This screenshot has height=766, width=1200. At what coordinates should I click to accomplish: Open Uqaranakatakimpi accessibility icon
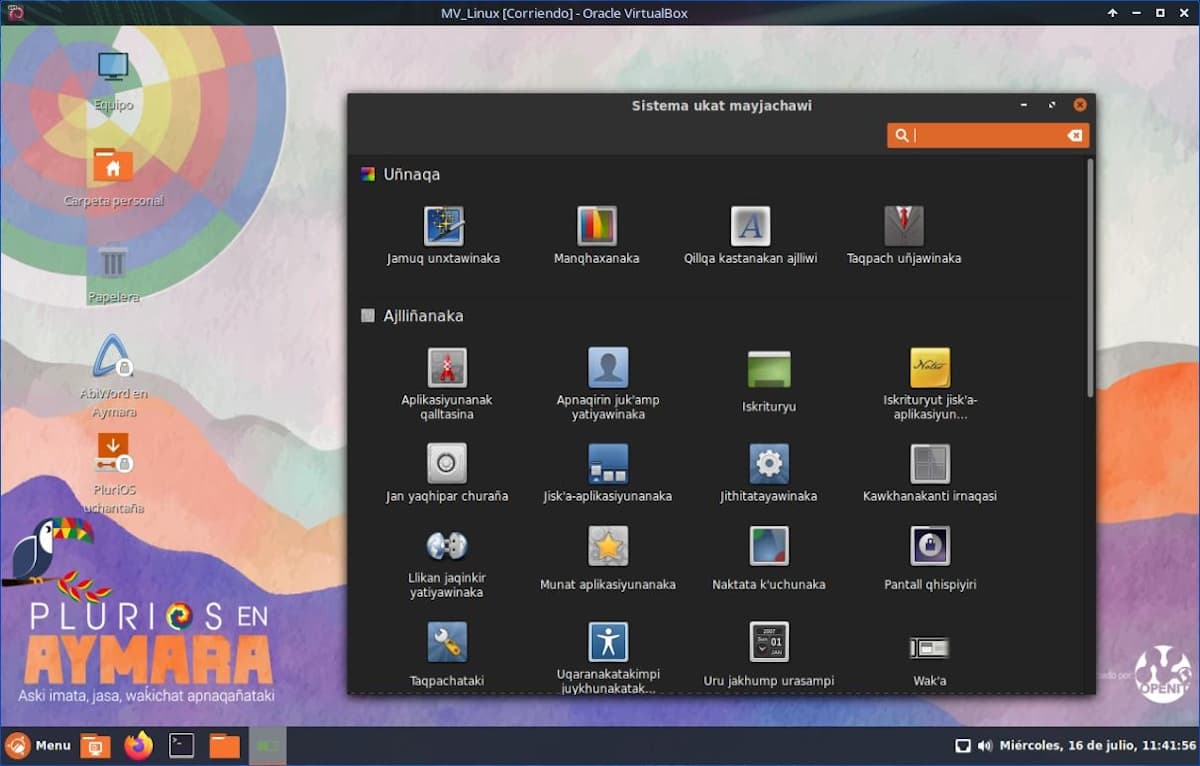point(608,642)
